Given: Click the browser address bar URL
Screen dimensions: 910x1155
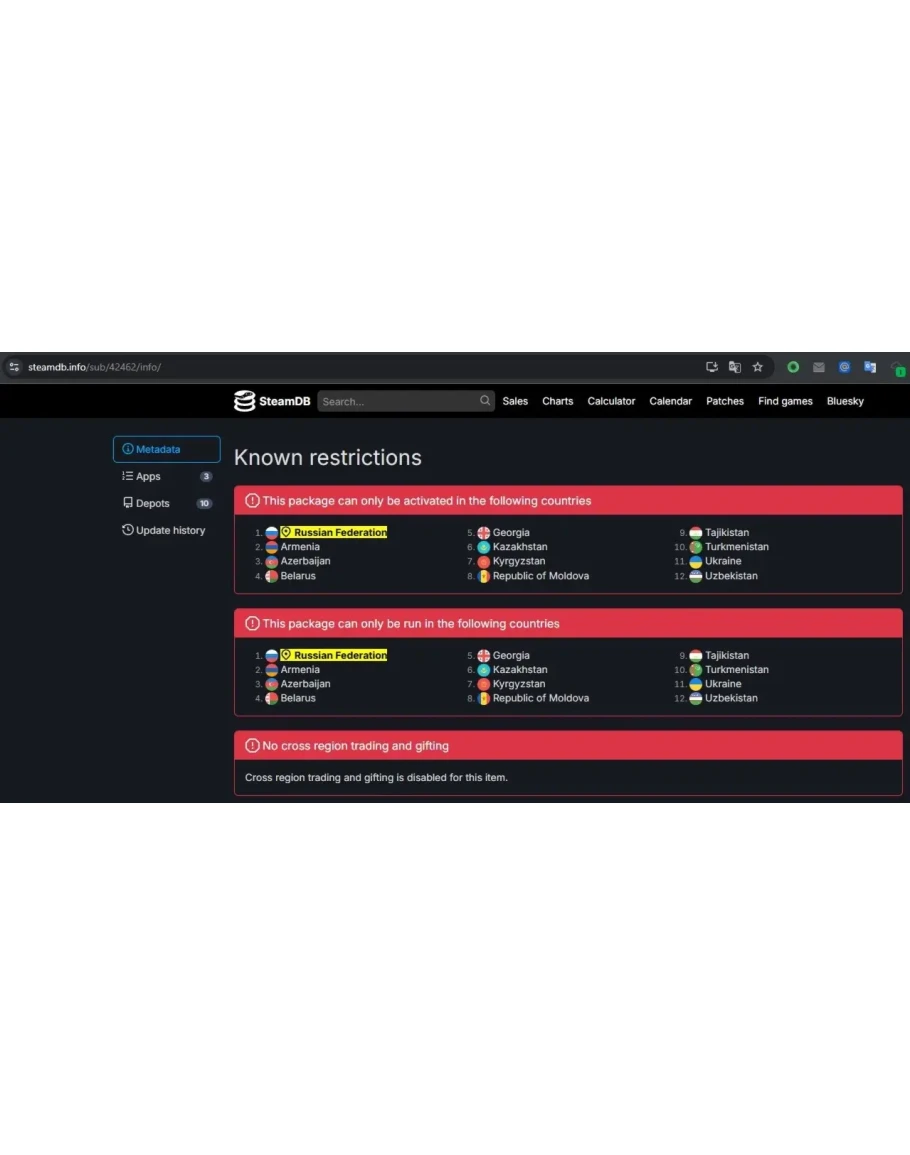Looking at the screenshot, I should point(94,367).
